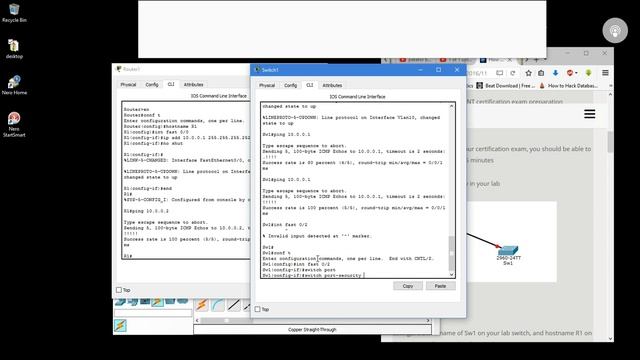Reload the page in Firefox
The width and height of the screenshot is (640, 360).
click(x=513, y=73)
